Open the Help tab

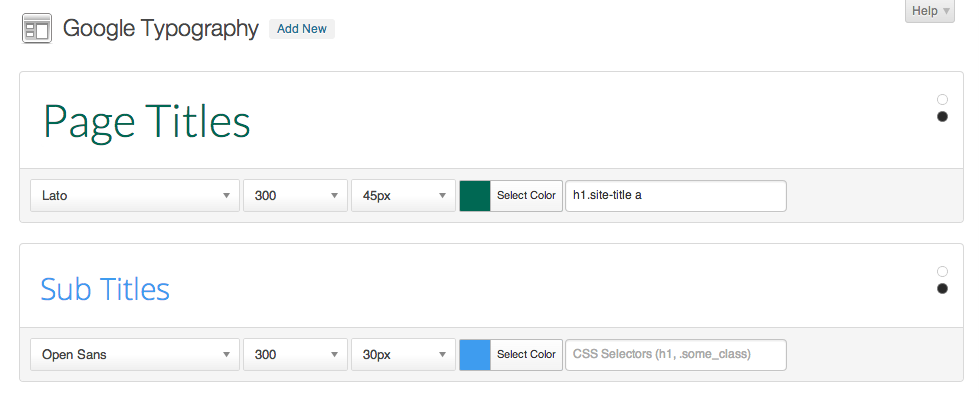coord(930,11)
